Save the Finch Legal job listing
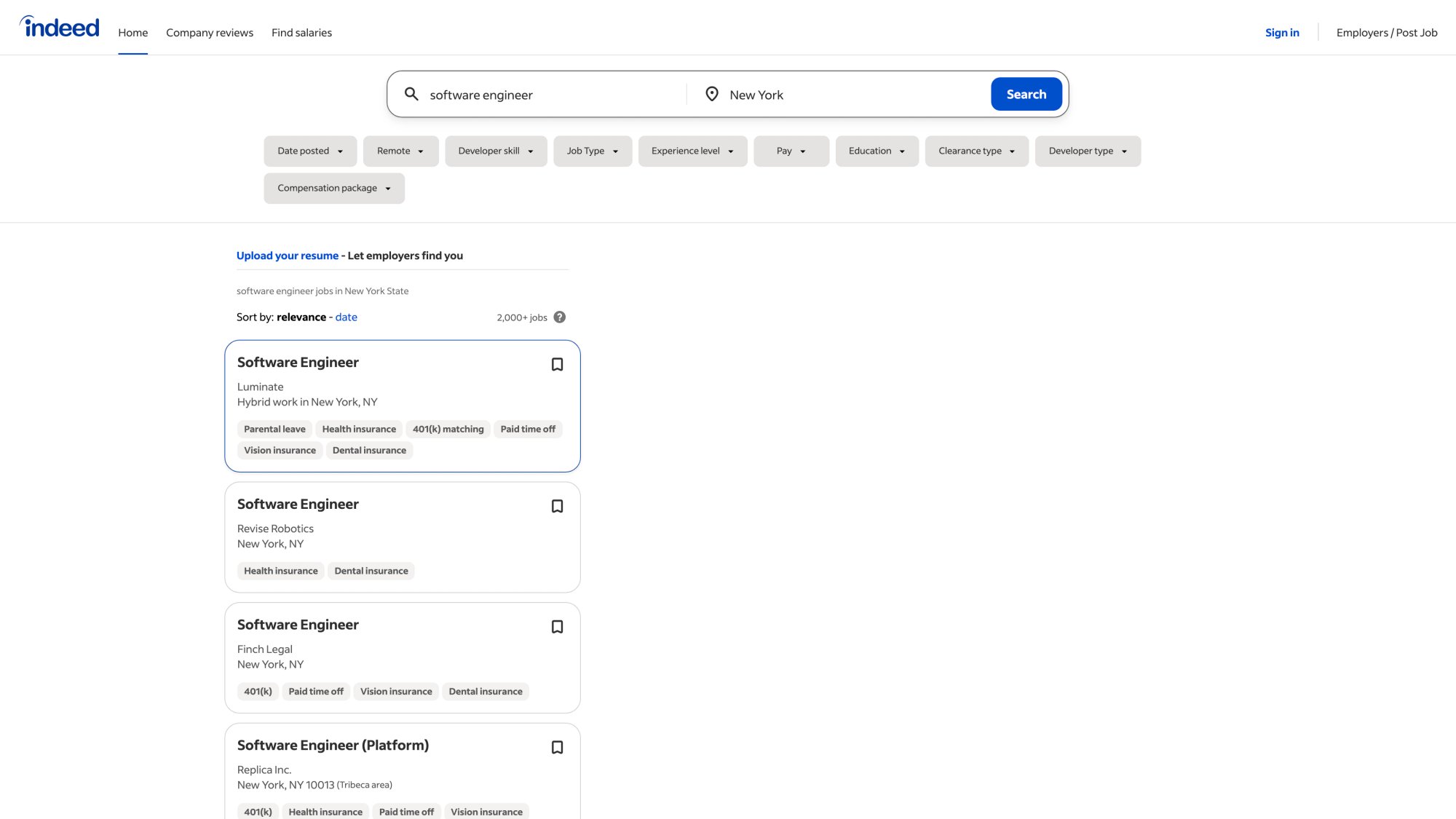Viewport: 1456px width, 819px height. click(x=557, y=627)
